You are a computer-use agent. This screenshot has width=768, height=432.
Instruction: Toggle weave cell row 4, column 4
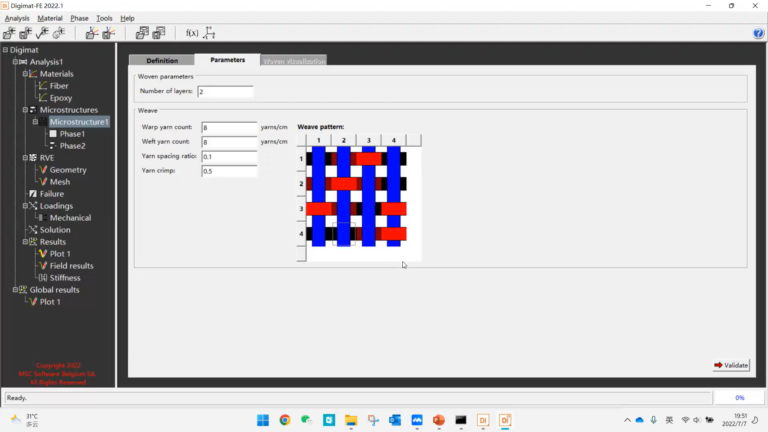[x=394, y=234]
